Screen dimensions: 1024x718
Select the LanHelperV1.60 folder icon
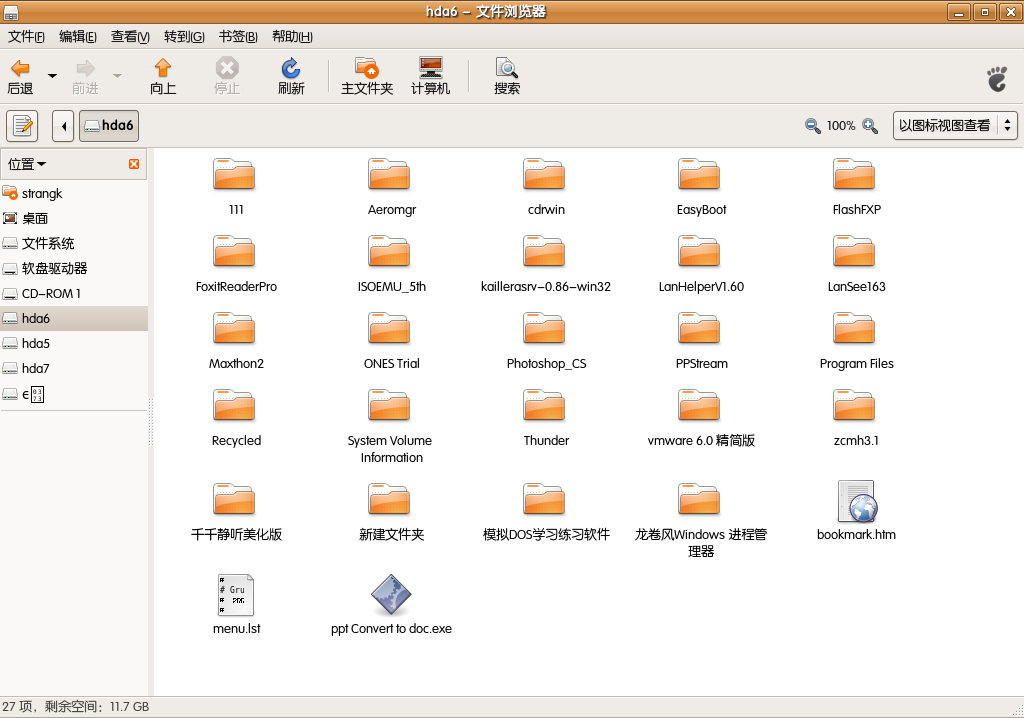(699, 252)
